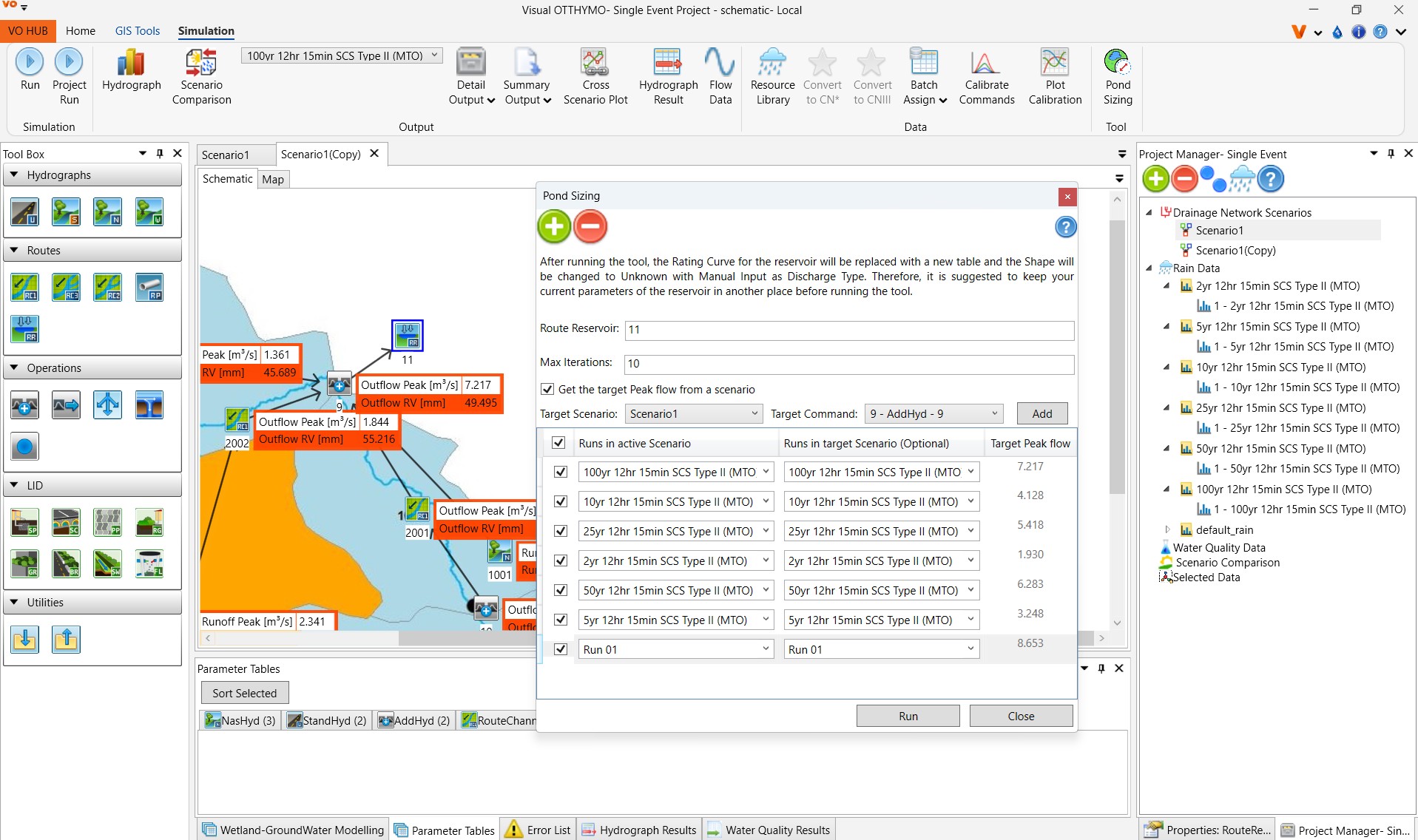Open Scenario Comparison

[x=201, y=77]
